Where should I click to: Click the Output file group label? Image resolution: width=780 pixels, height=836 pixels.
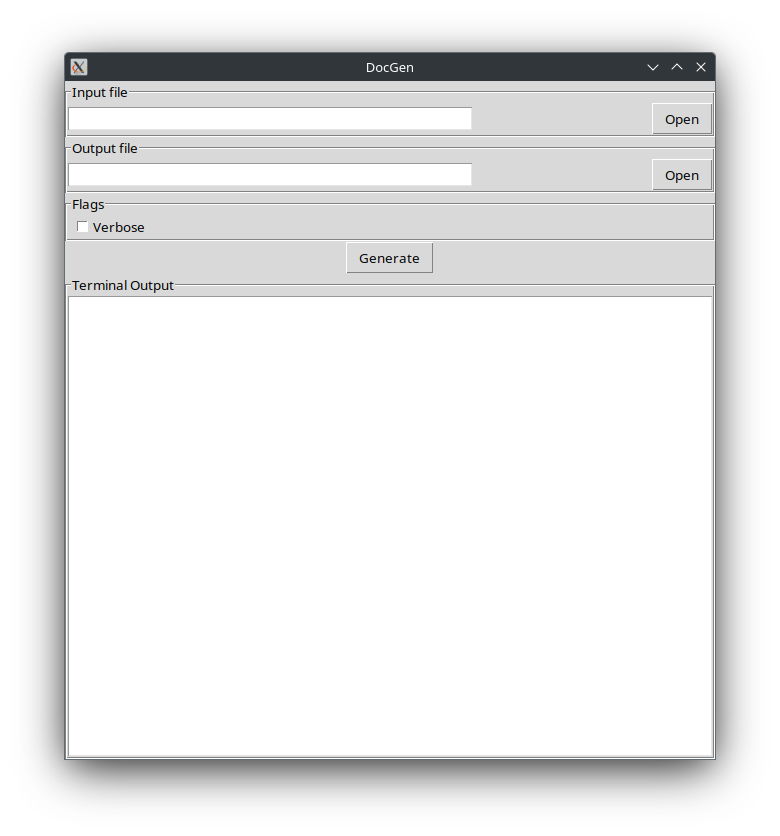tap(104, 149)
